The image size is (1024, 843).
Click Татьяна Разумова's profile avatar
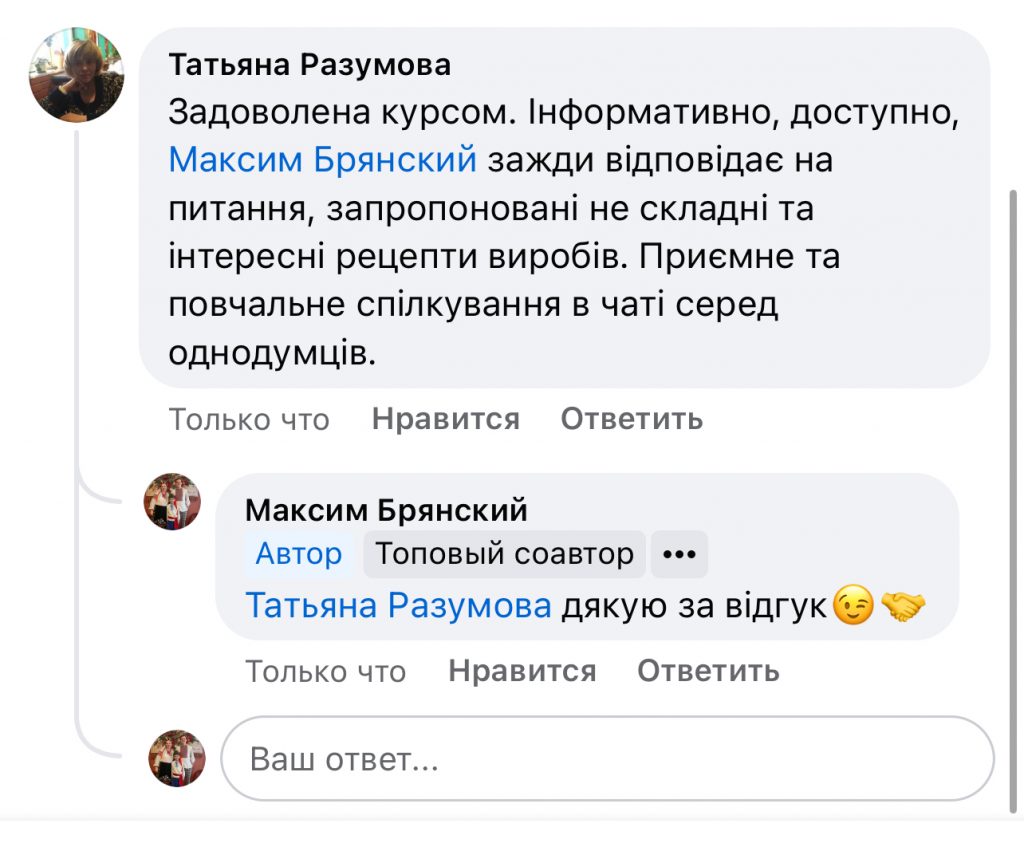tap(80, 76)
